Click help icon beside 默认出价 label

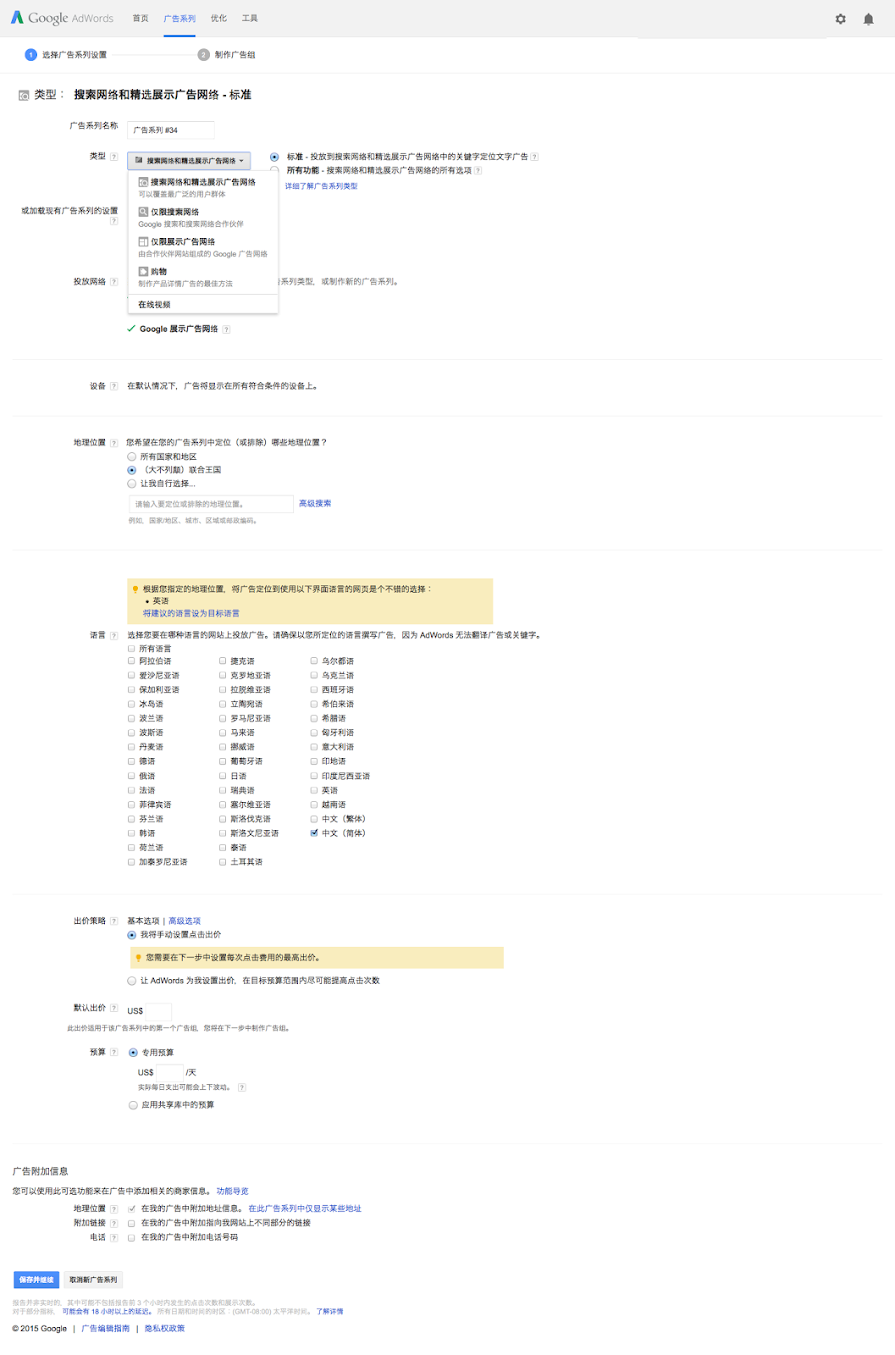tap(114, 1009)
